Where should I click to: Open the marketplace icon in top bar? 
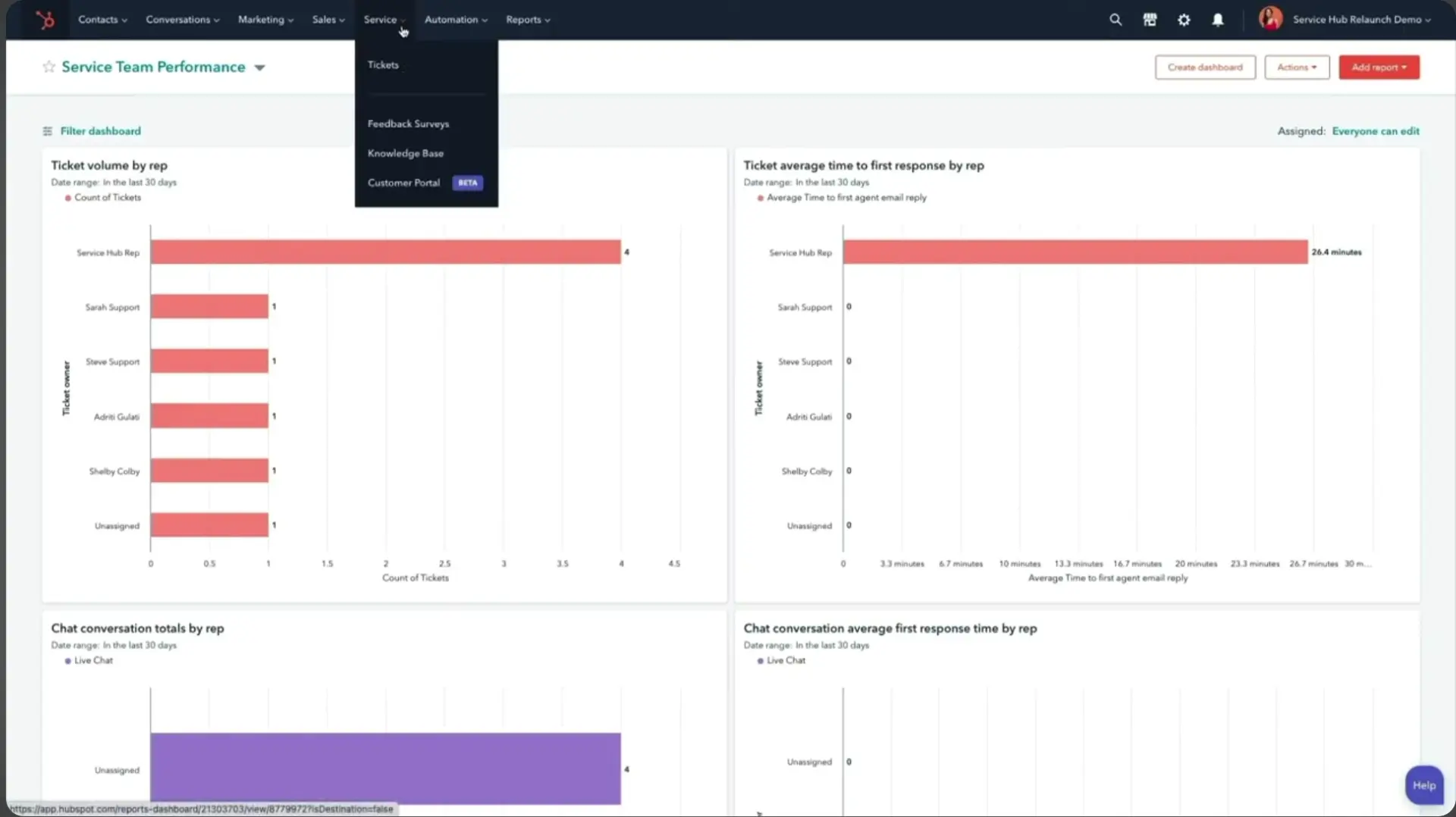pyautogui.click(x=1150, y=20)
